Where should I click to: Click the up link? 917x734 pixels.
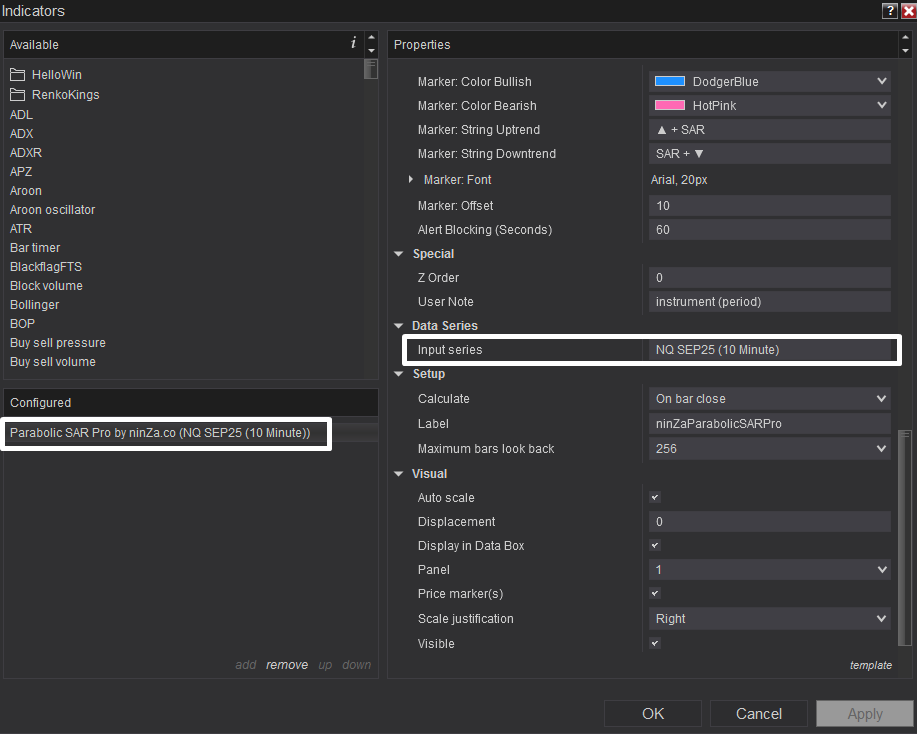click(x=325, y=665)
